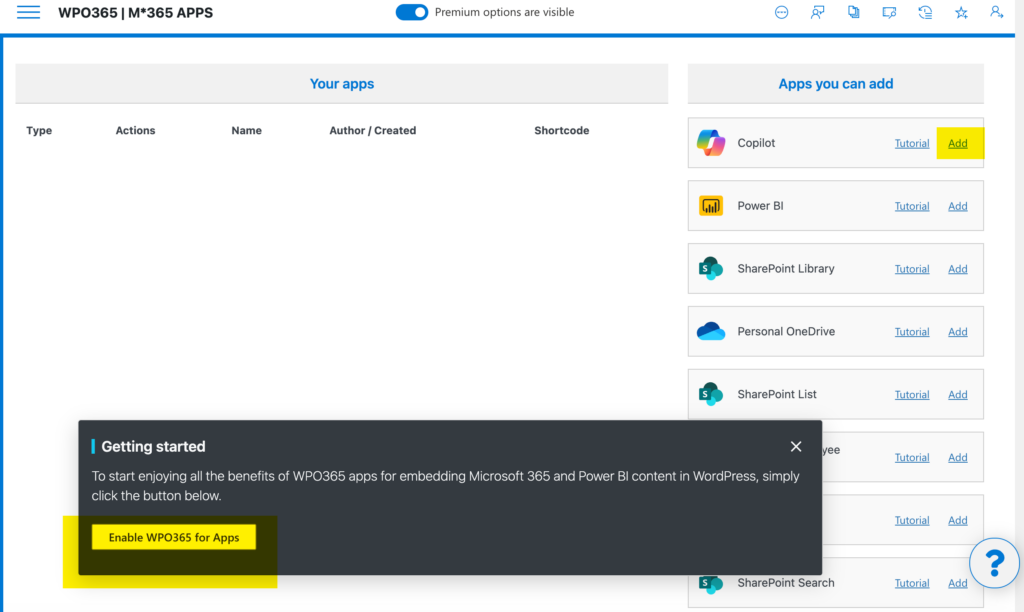Click the SharePoint Search app name
This screenshot has height=612, width=1024.
pyautogui.click(x=786, y=582)
